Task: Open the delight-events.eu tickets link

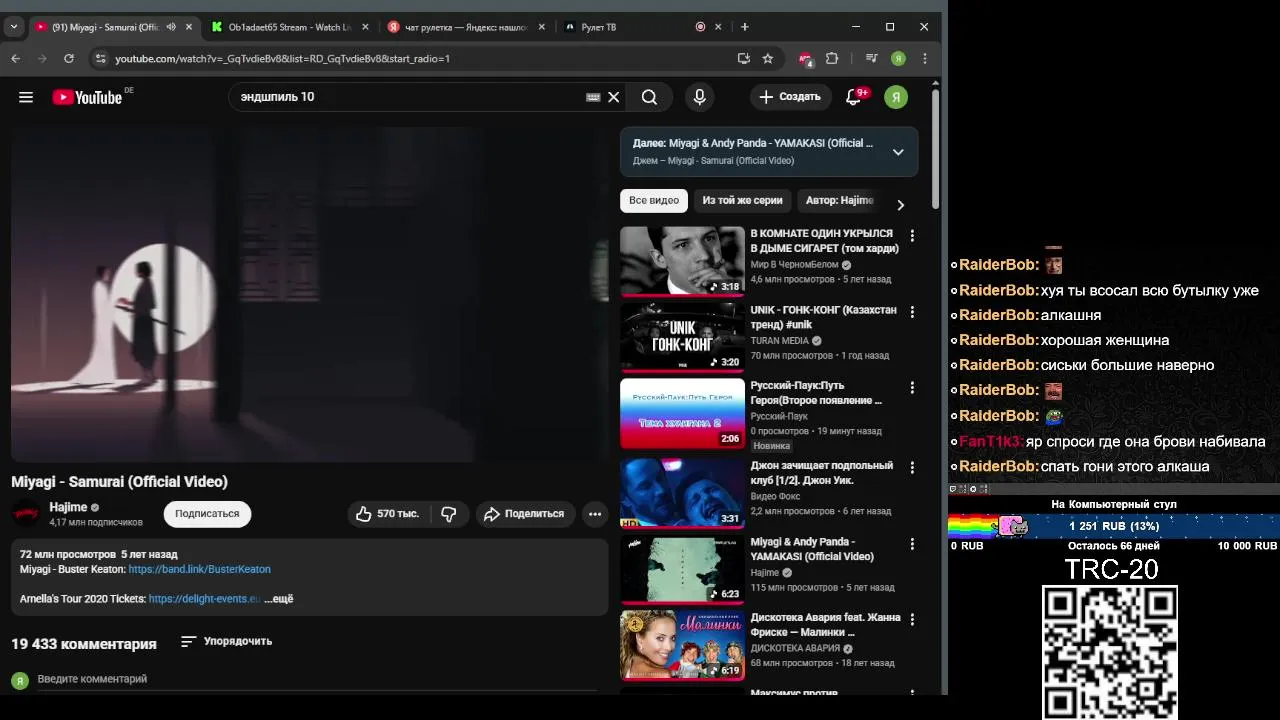Action: [205, 599]
